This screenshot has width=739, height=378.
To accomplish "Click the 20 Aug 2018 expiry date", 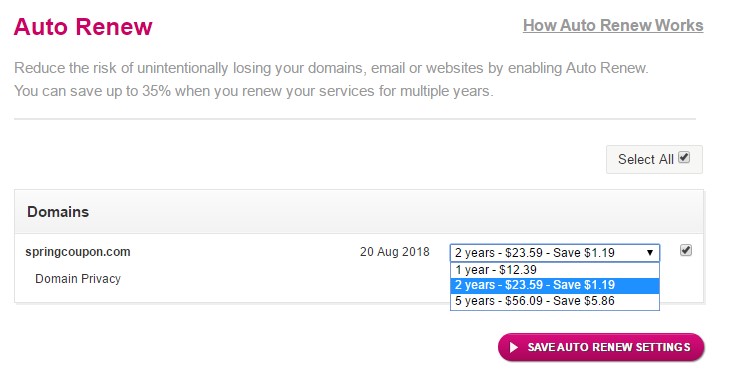I will click(x=394, y=252).
